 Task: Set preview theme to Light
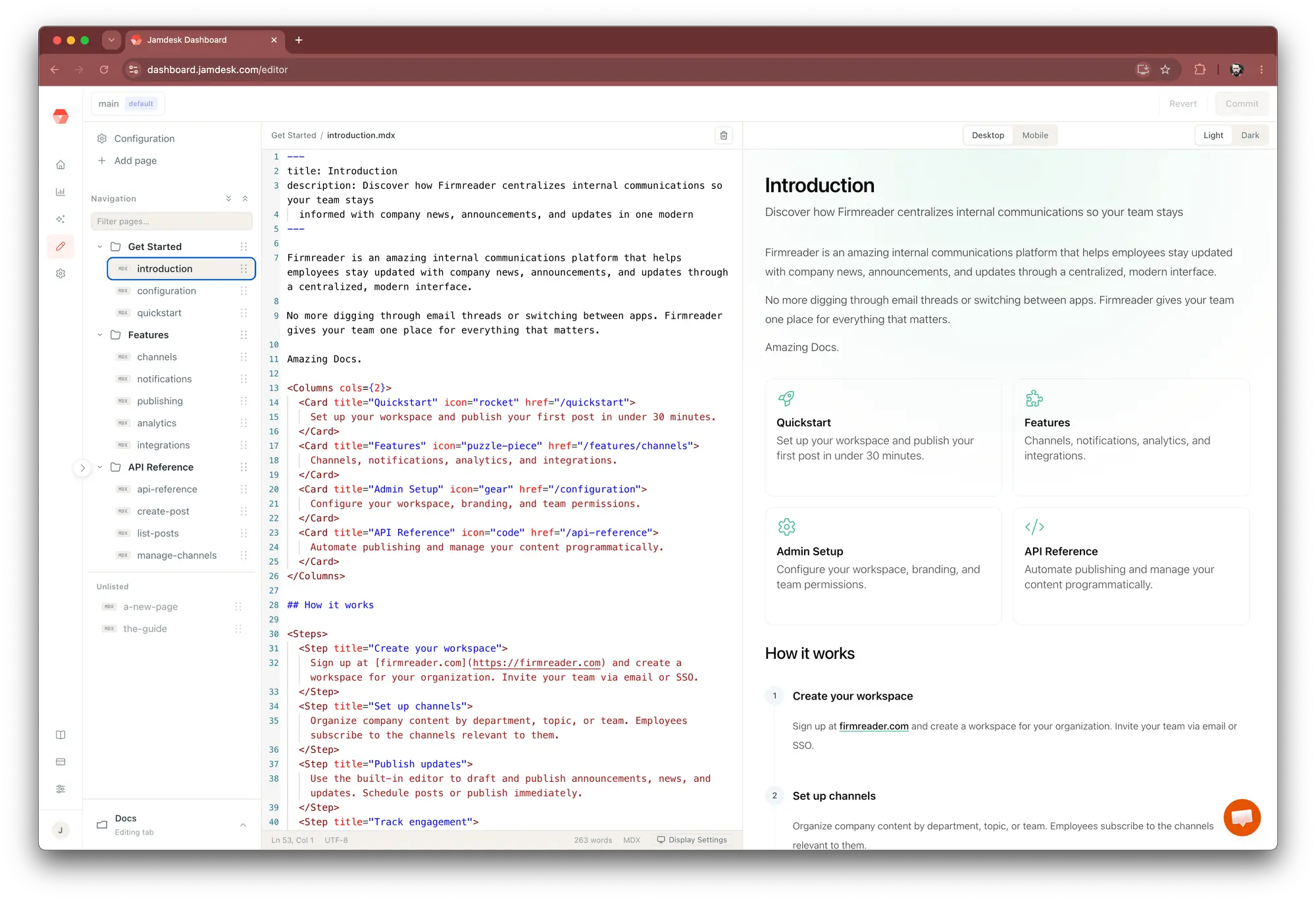1213,135
